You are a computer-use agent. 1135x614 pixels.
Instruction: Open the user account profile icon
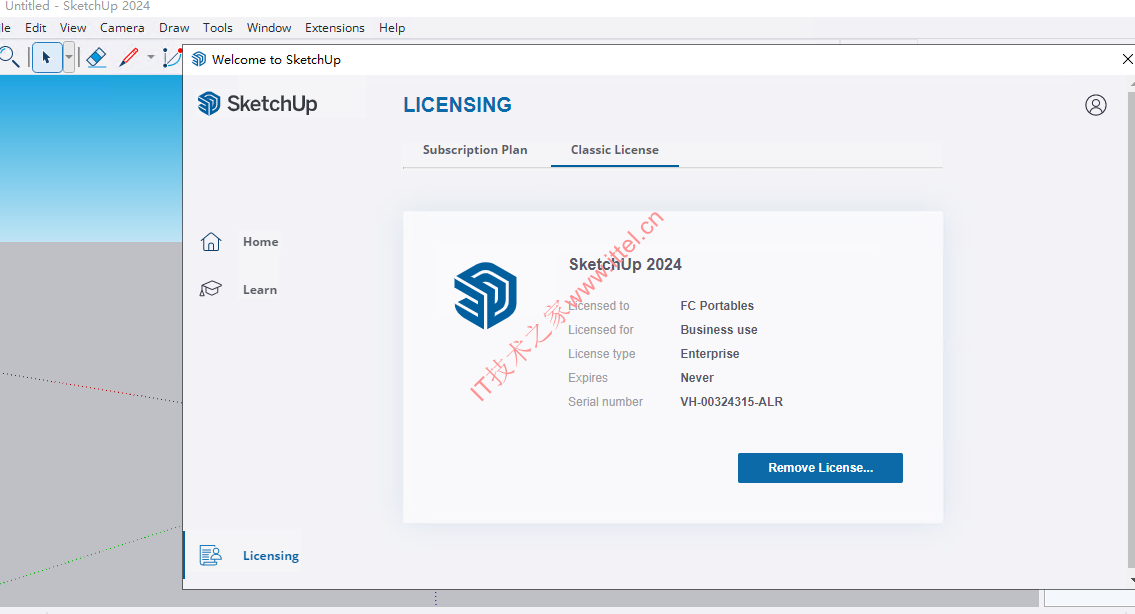(1096, 105)
